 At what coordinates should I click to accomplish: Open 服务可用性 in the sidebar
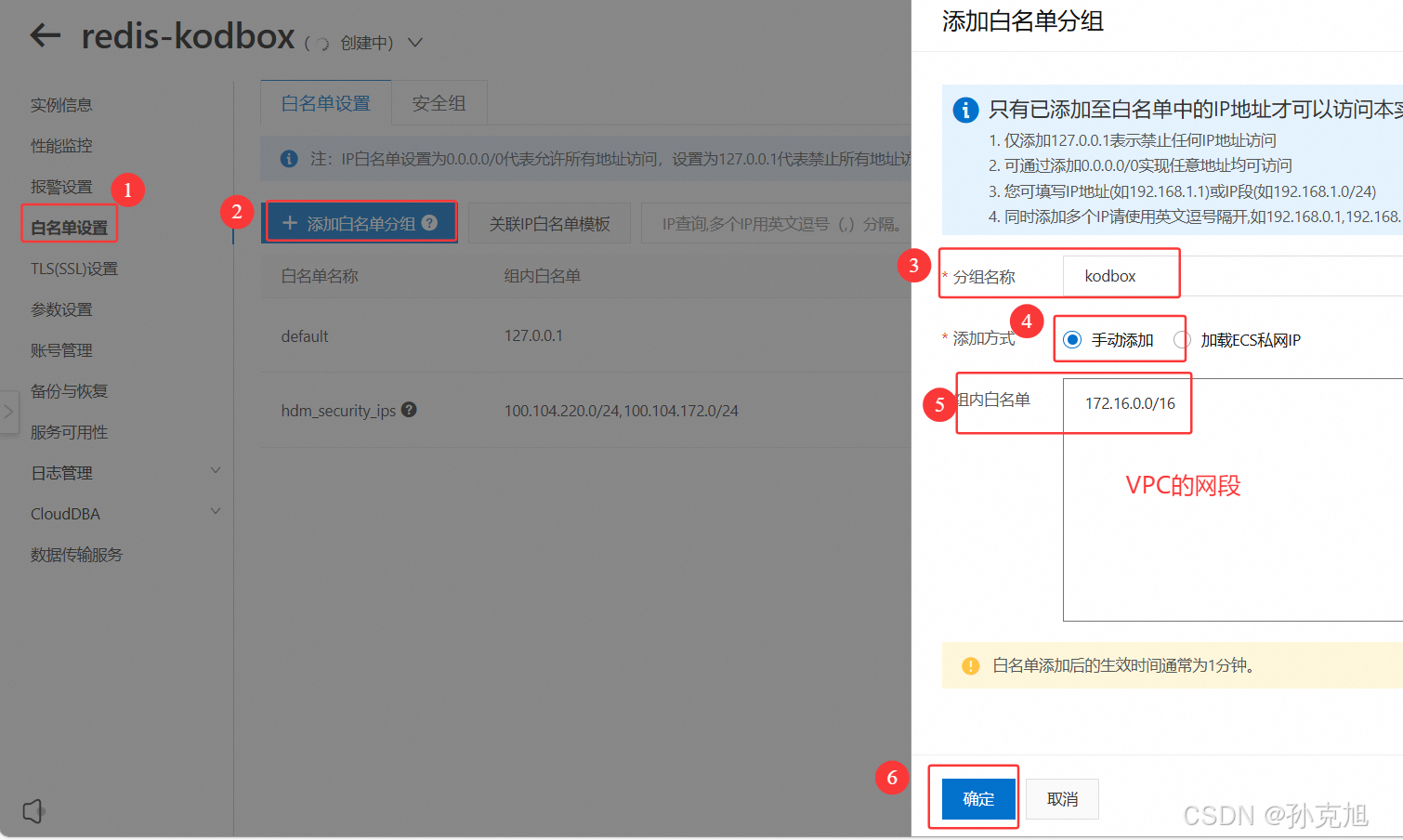coord(69,432)
